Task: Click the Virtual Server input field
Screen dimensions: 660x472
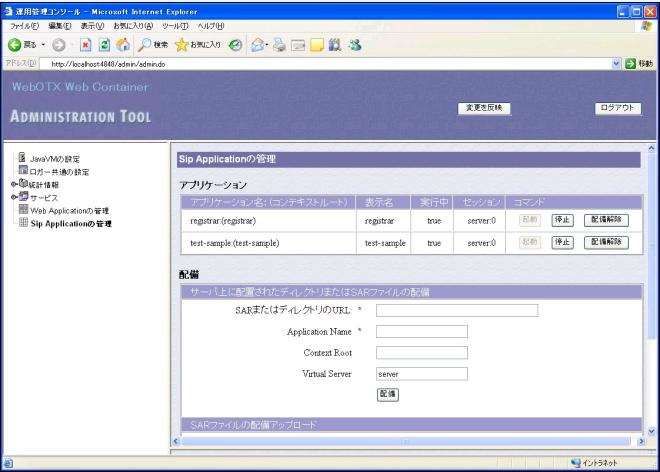Action: click(422, 373)
